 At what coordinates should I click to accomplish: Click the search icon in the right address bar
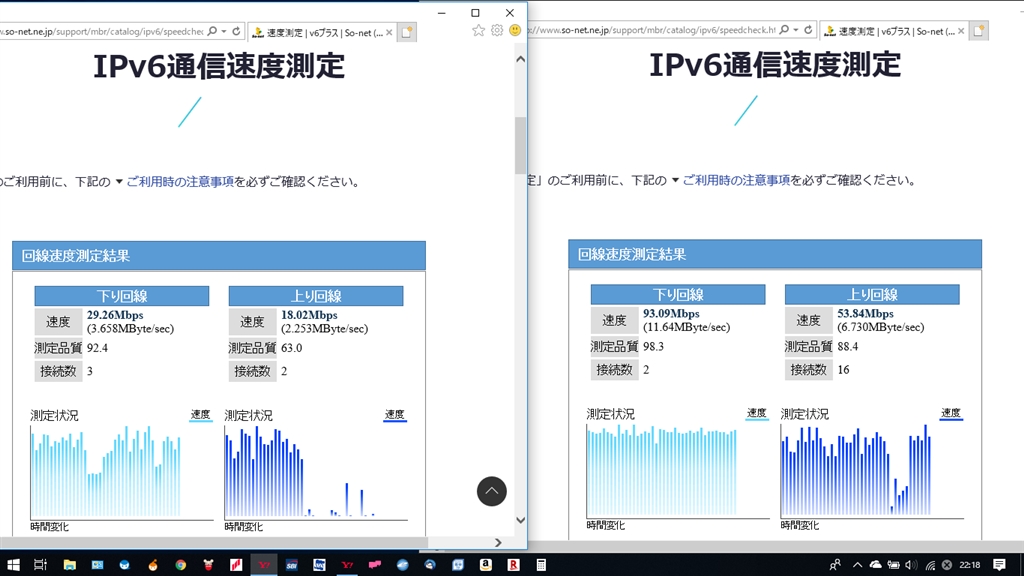coord(784,30)
